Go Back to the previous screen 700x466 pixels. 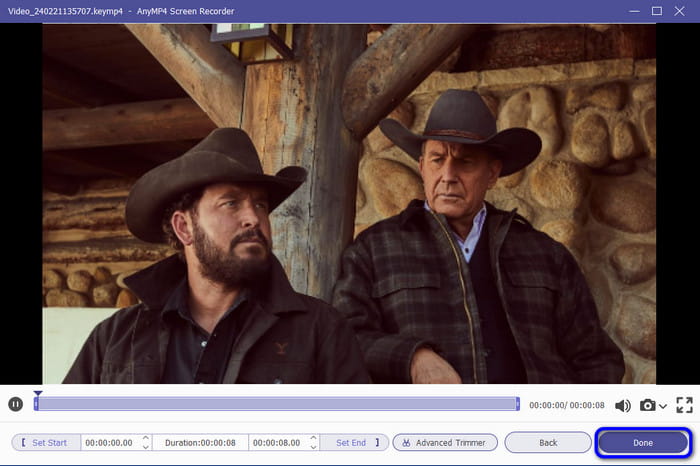(x=548, y=443)
